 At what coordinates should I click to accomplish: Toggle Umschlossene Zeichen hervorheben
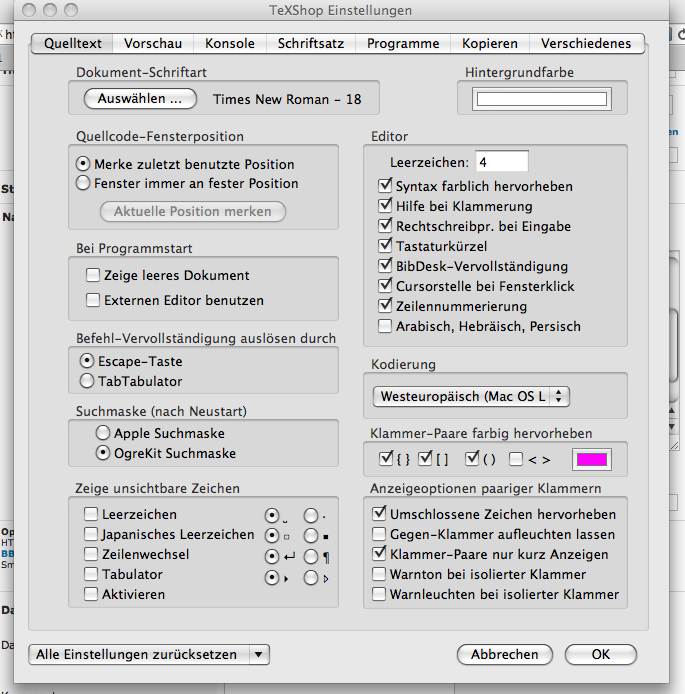tap(379, 514)
